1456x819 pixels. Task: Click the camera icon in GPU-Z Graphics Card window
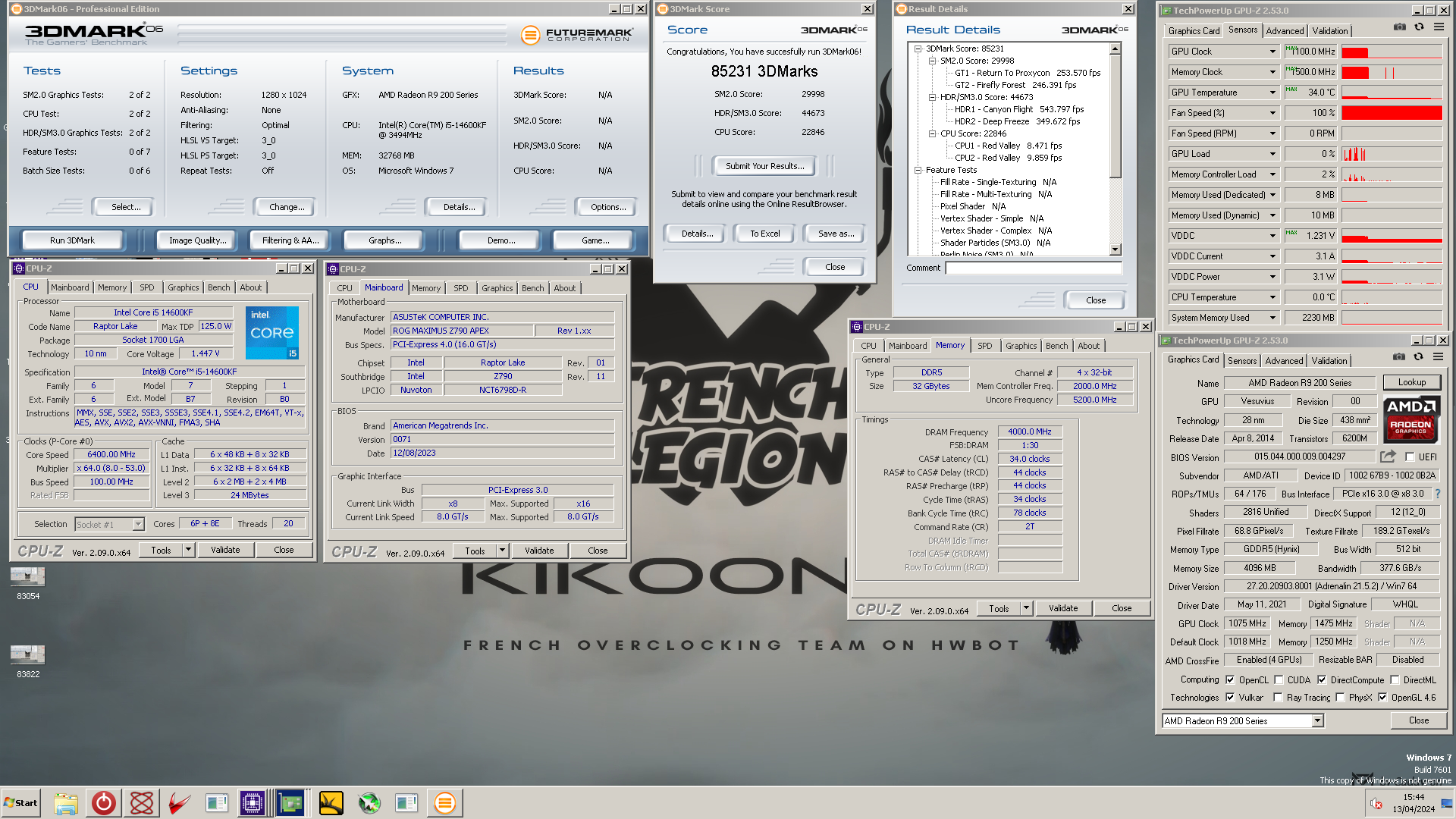(x=1398, y=357)
